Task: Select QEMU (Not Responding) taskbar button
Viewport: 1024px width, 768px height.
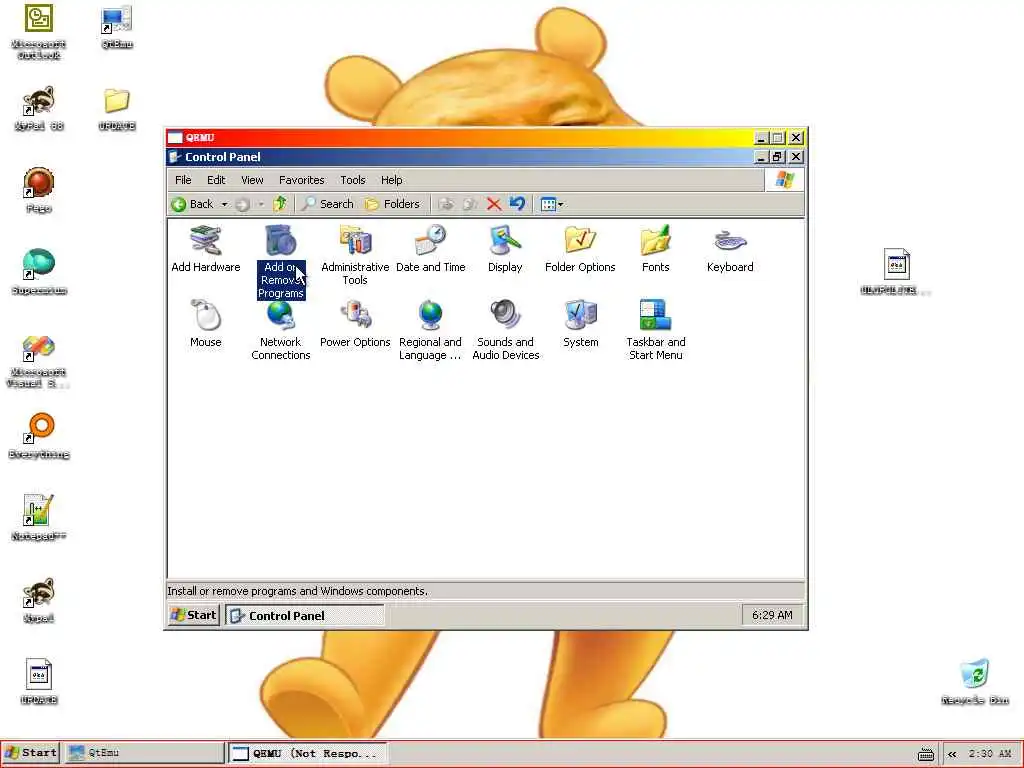Action: (x=308, y=754)
